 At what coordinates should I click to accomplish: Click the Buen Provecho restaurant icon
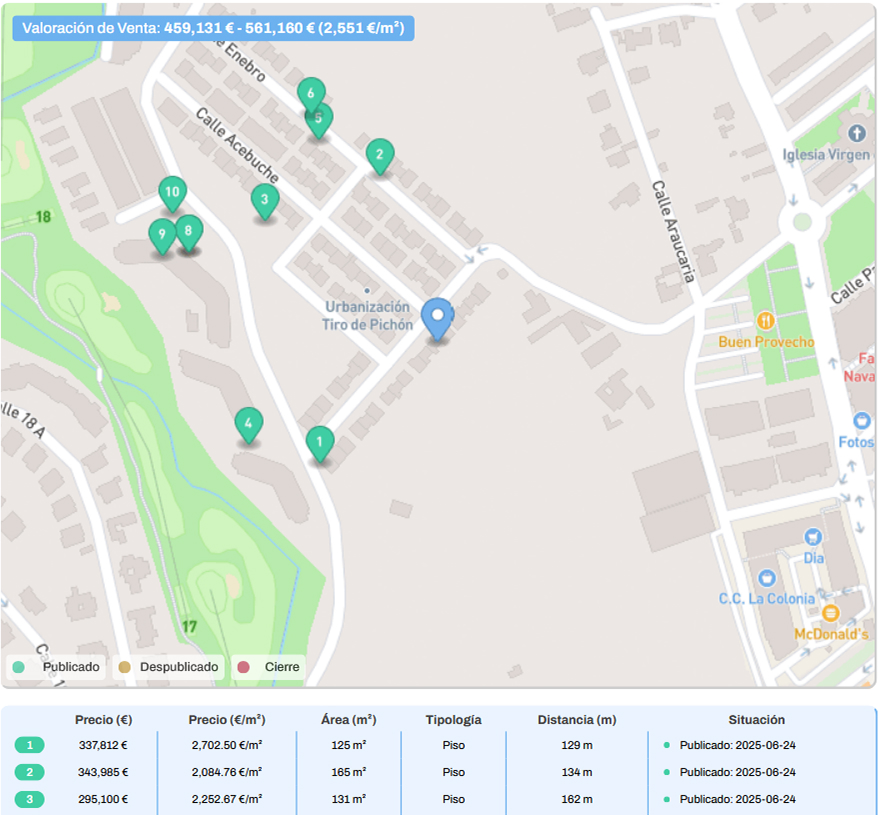tap(766, 320)
